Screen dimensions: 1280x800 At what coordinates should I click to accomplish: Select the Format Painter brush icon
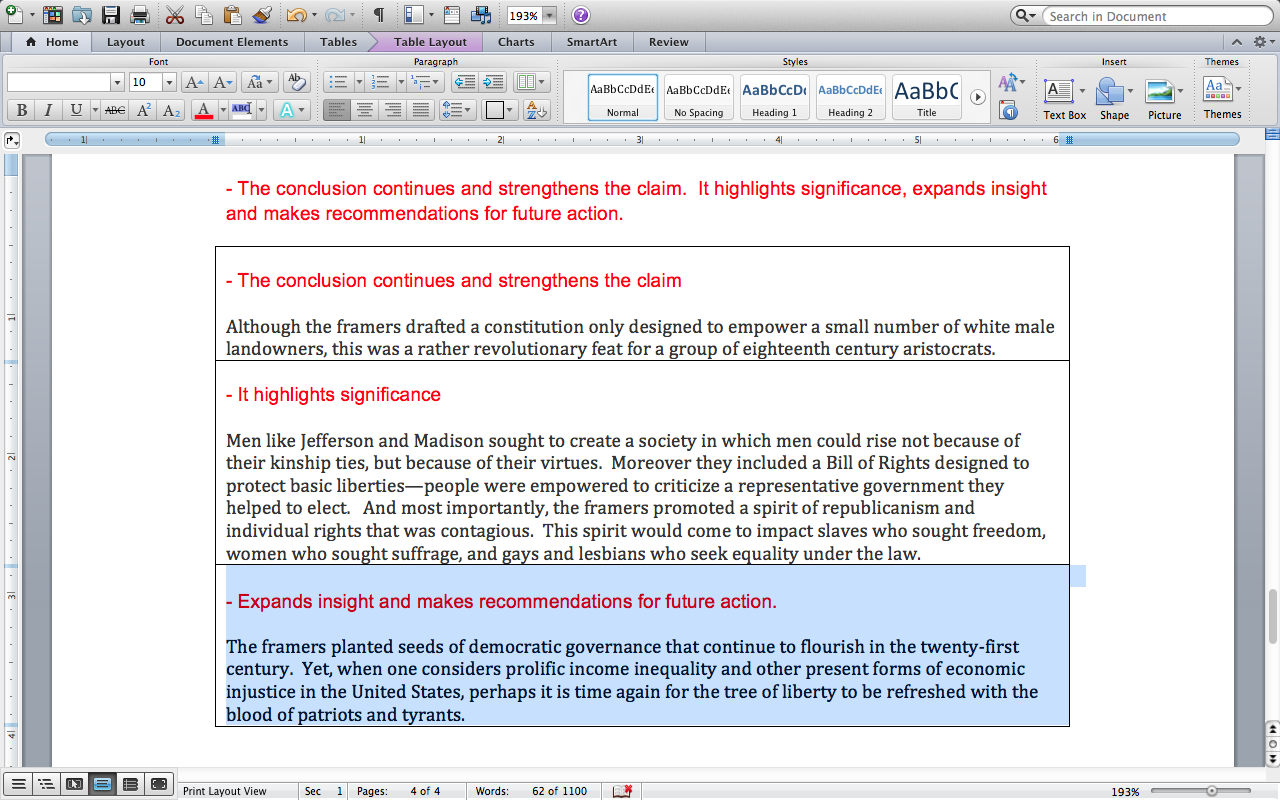[x=262, y=15]
